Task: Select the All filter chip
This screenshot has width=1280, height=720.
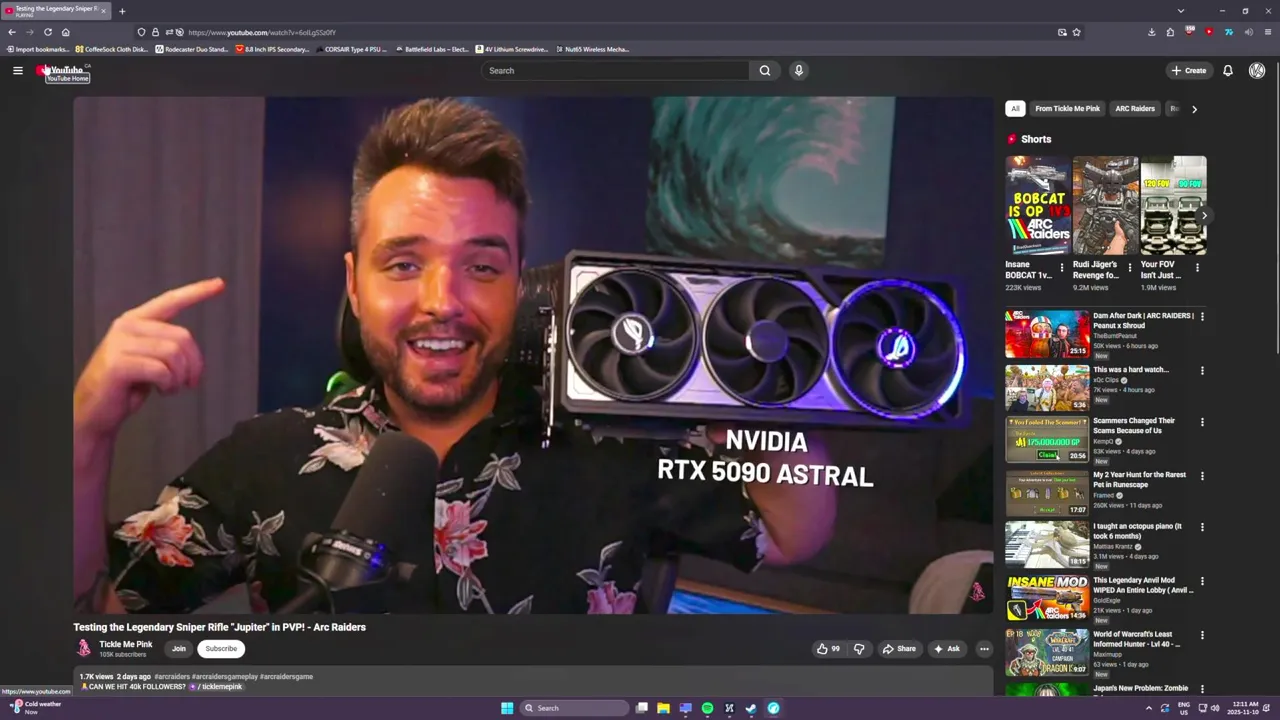Action: click(x=1015, y=108)
